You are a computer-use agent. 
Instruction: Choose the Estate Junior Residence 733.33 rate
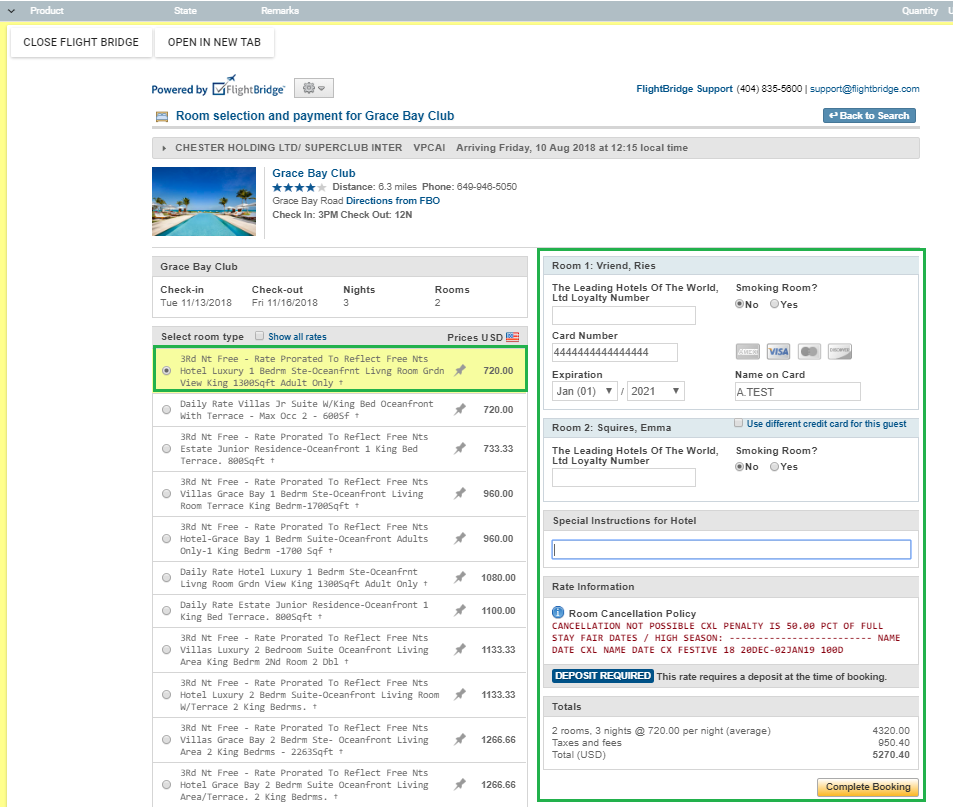point(167,448)
